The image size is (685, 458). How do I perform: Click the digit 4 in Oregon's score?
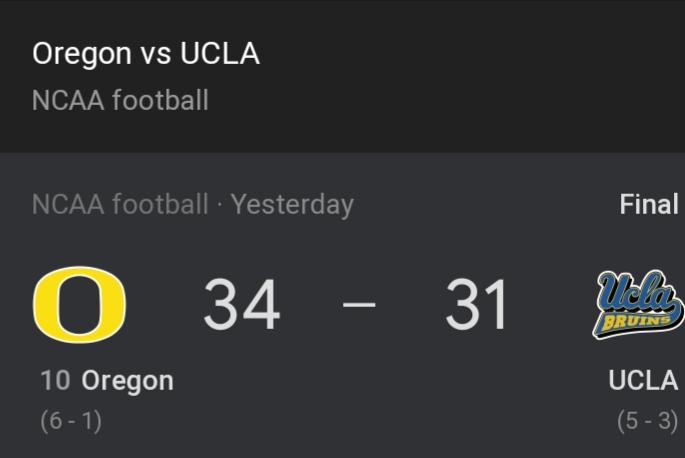tap(261, 305)
